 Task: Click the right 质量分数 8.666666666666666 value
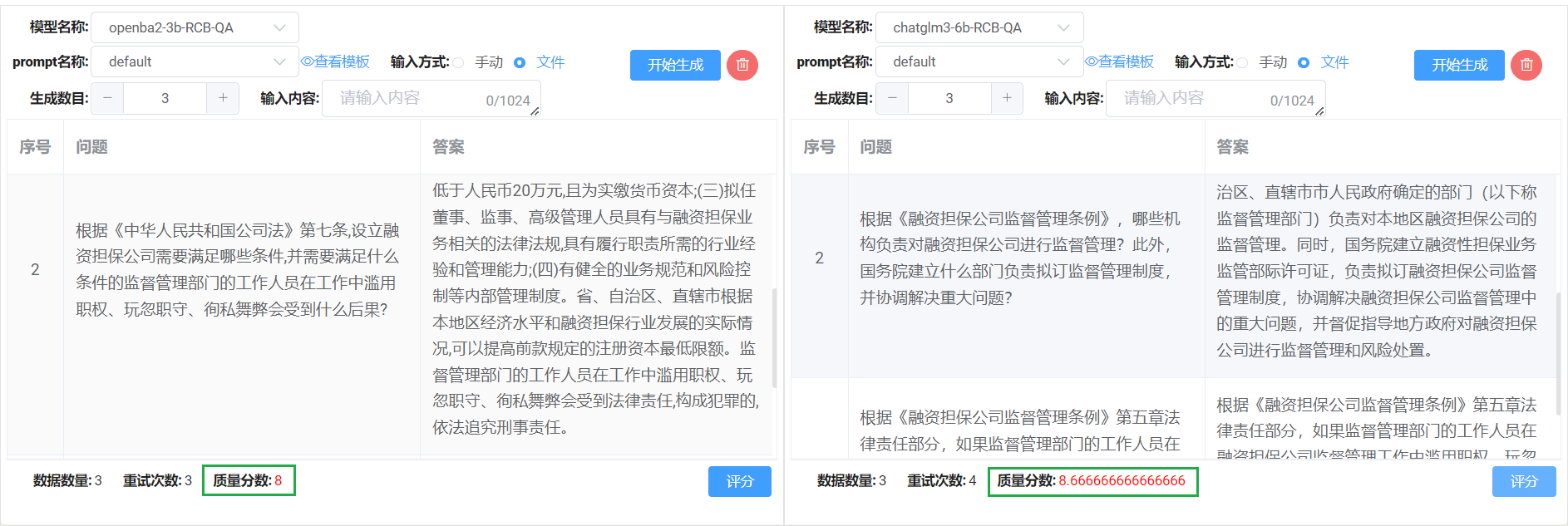click(x=1122, y=480)
